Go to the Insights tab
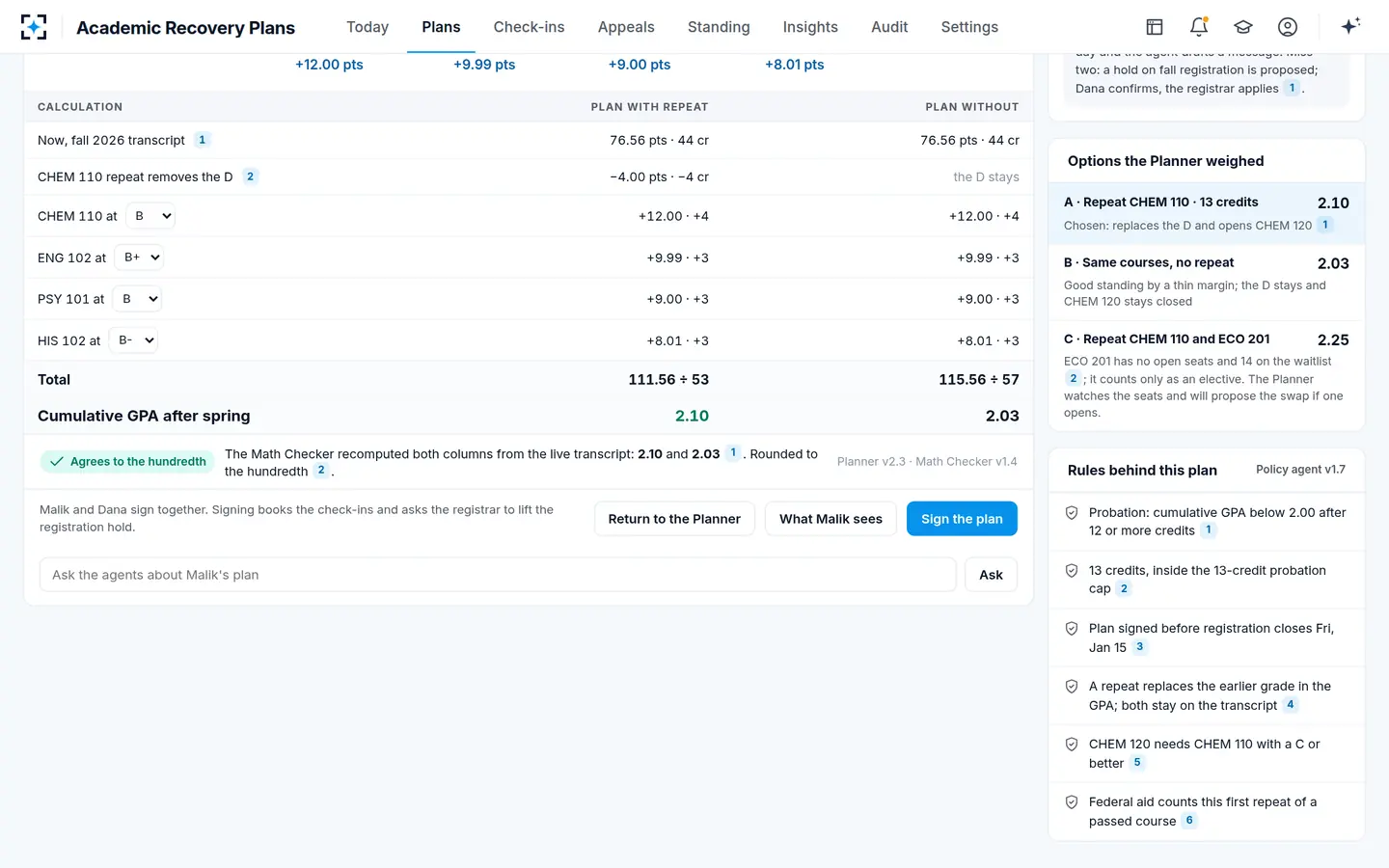 (x=810, y=27)
